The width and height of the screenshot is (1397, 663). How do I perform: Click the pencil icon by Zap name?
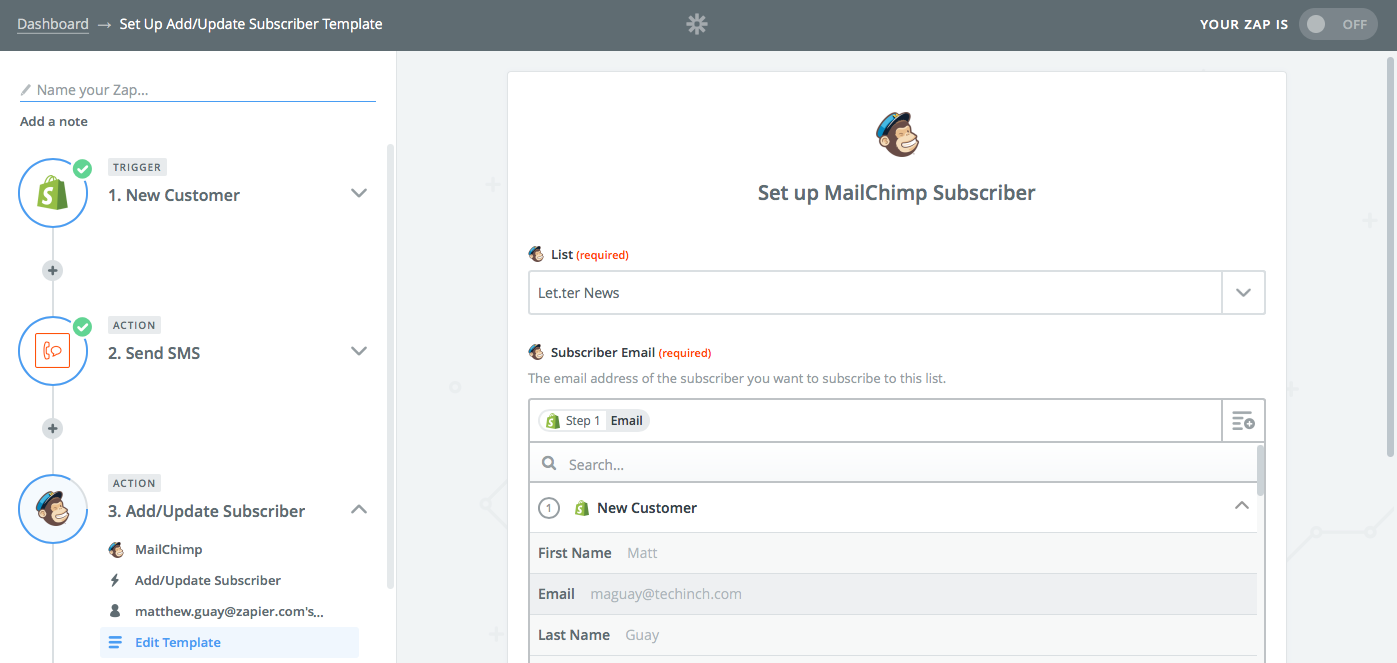pyautogui.click(x=26, y=90)
